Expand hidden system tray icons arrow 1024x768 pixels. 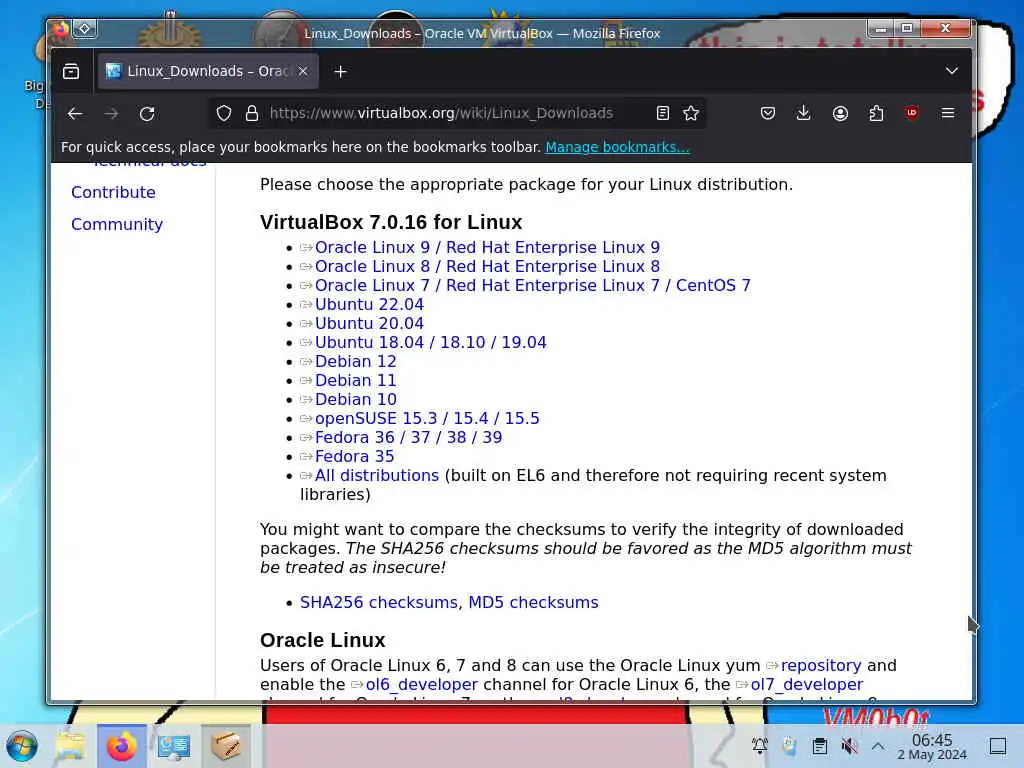878,746
